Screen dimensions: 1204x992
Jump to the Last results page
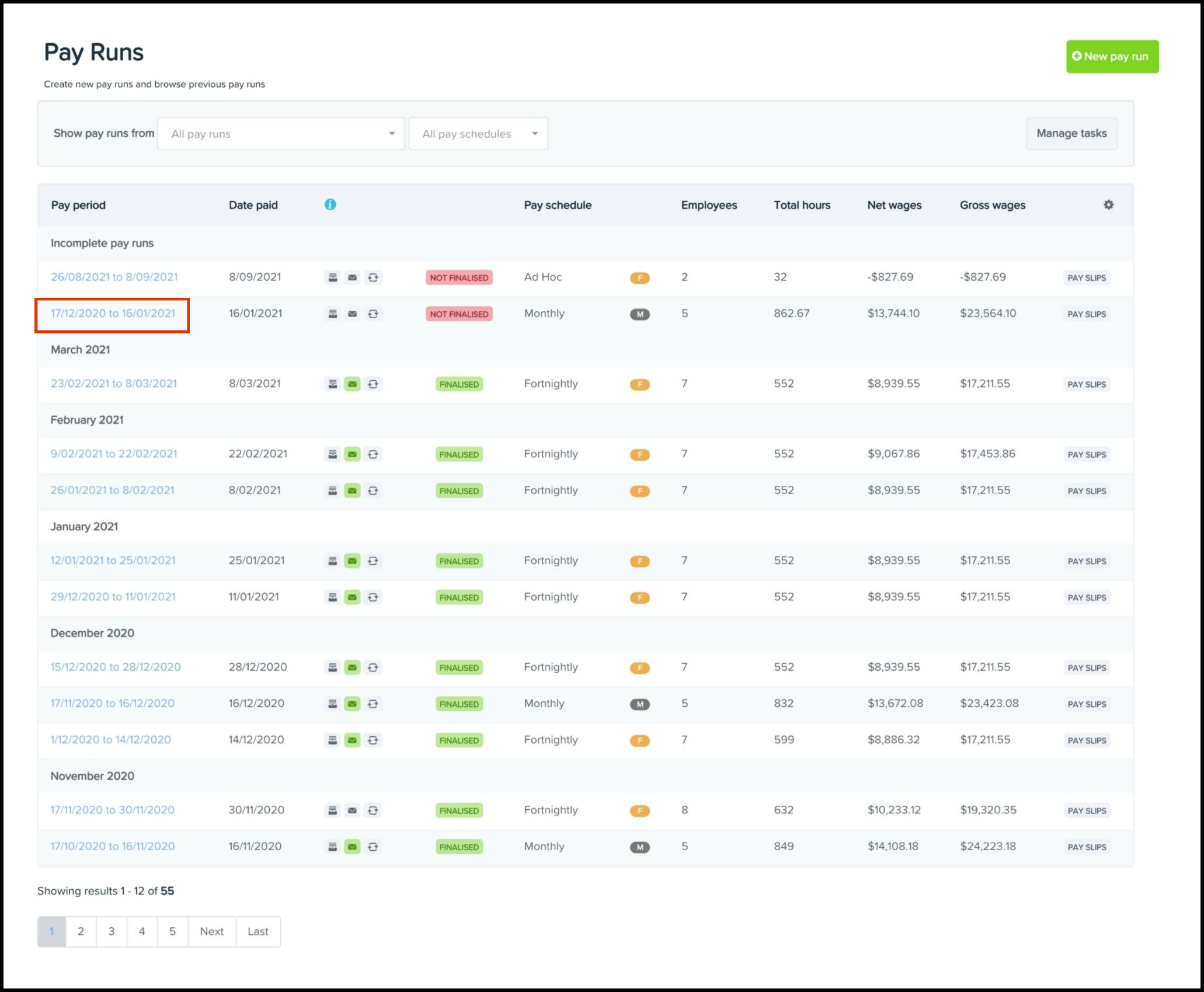(x=257, y=931)
